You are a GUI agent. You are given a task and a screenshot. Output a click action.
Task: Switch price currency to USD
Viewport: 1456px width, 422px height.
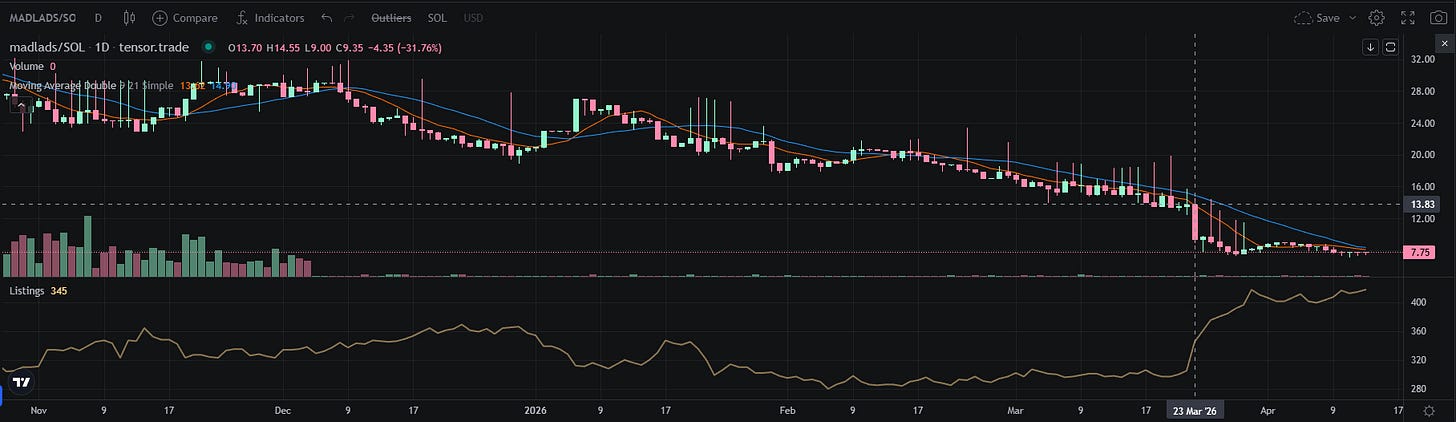coord(473,18)
